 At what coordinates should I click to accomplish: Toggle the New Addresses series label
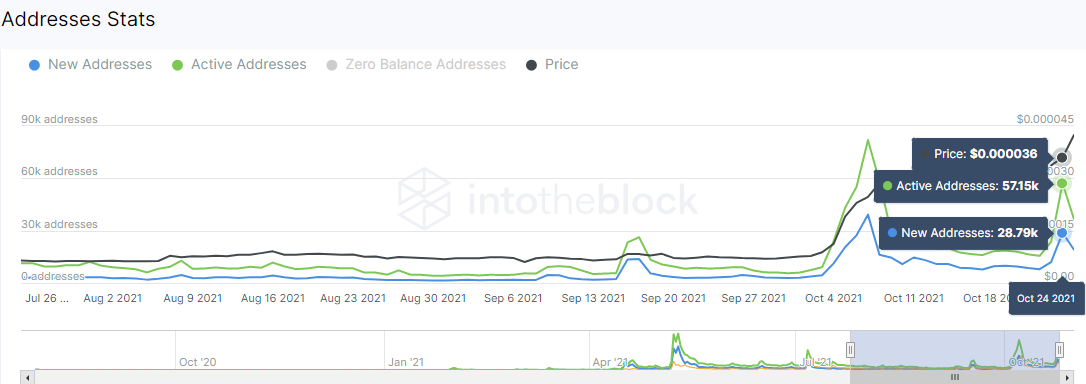[100, 64]
